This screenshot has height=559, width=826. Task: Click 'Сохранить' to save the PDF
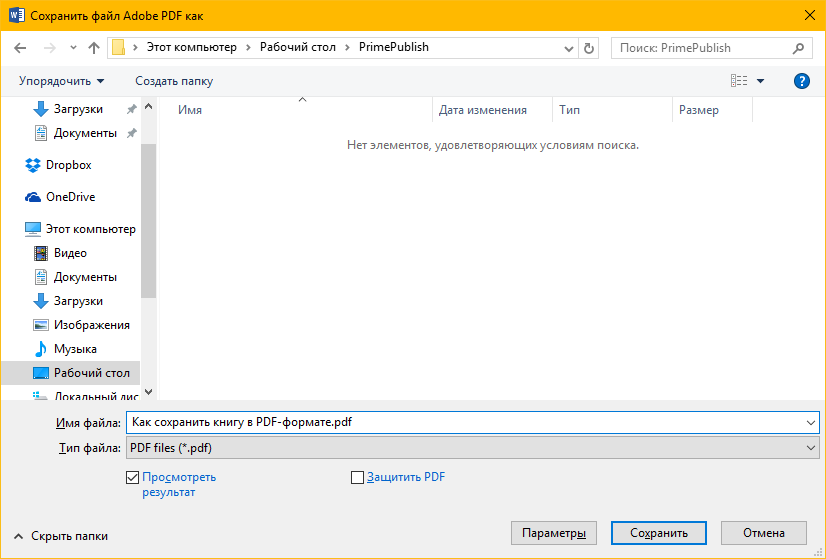pos(658,533)
